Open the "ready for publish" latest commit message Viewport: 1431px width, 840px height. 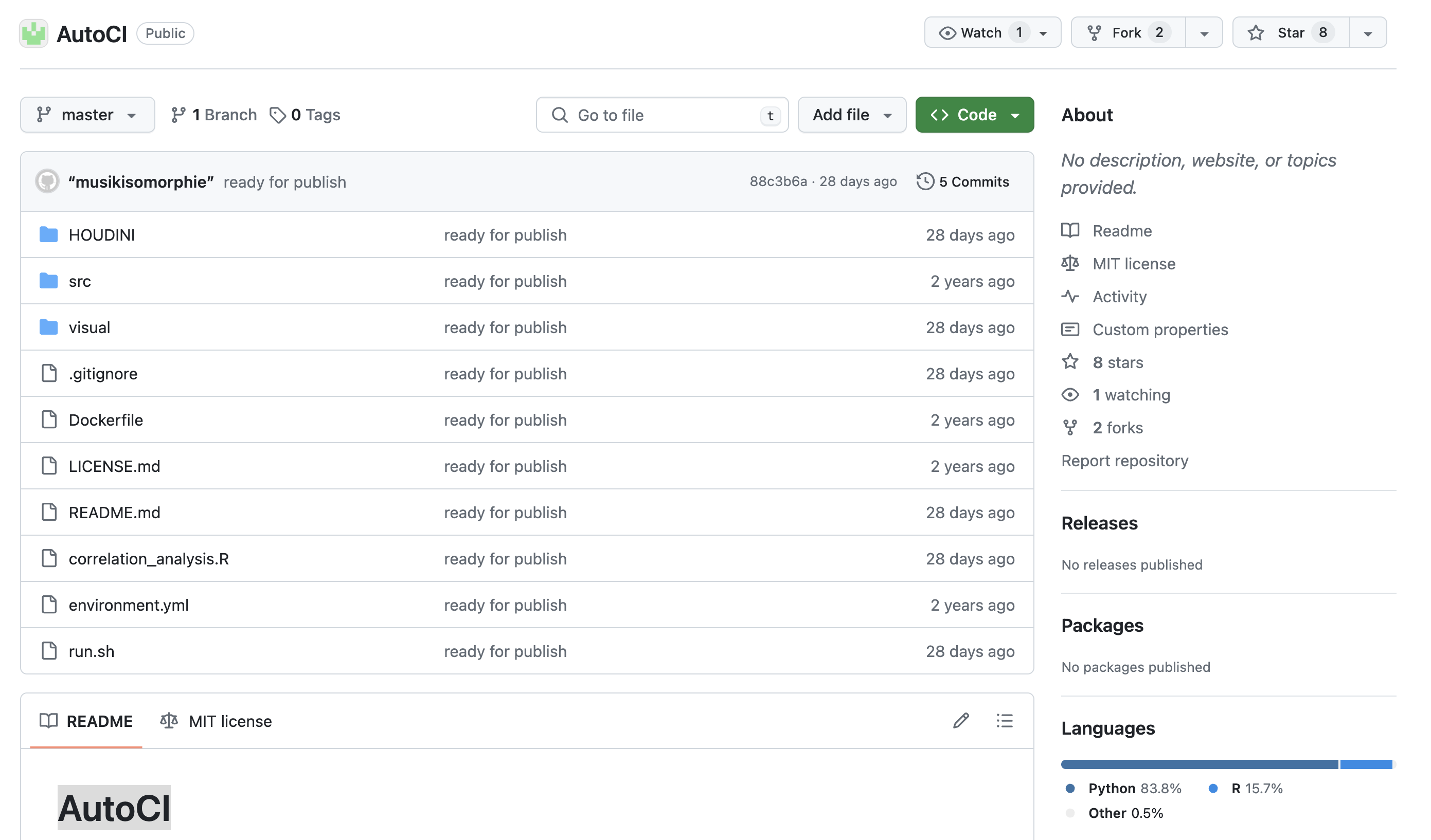[284, 181]
